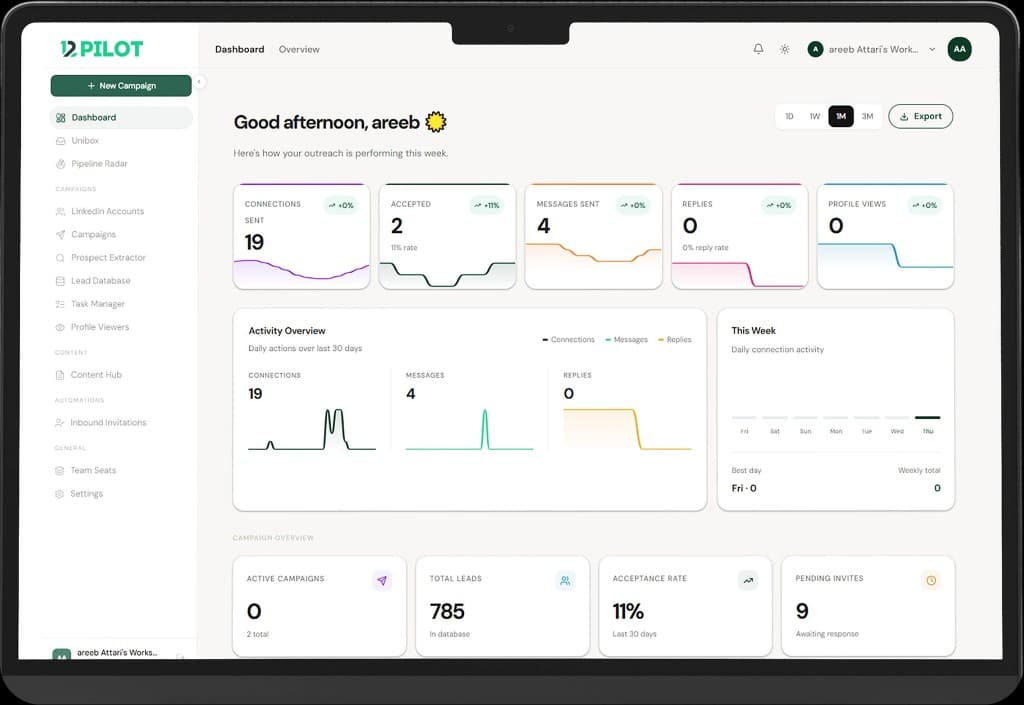Click the Campaigns paper-plane icon
1024x705 pixels.
point(60,234)
